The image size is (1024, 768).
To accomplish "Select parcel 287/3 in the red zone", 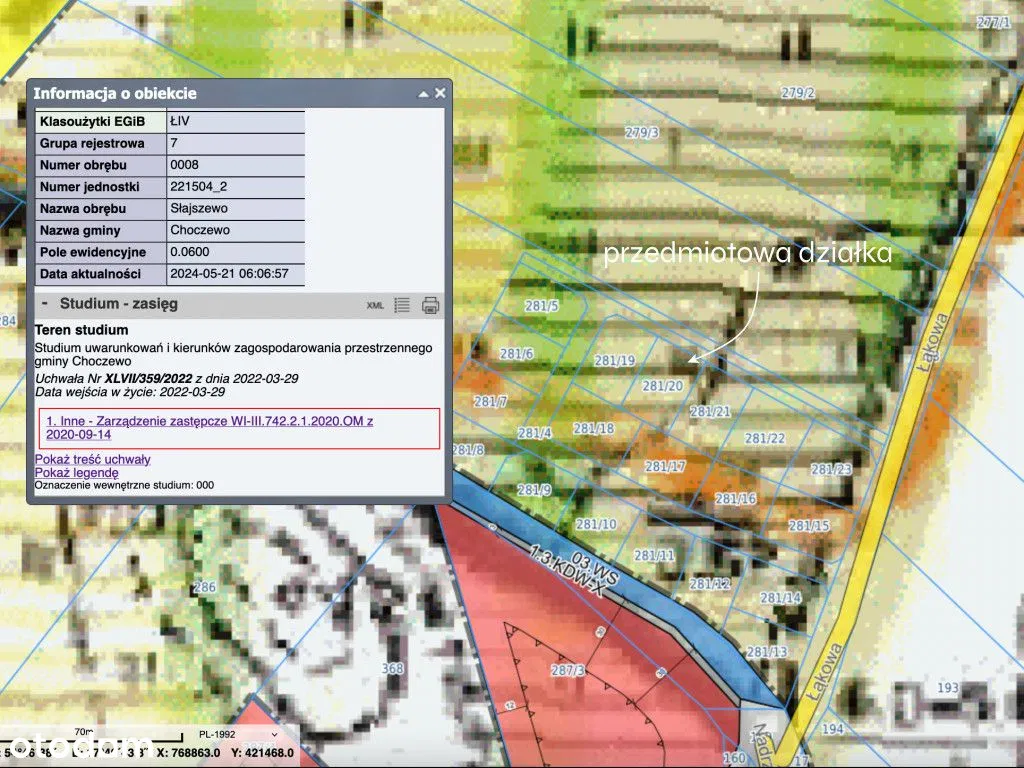I will [567, 670].
